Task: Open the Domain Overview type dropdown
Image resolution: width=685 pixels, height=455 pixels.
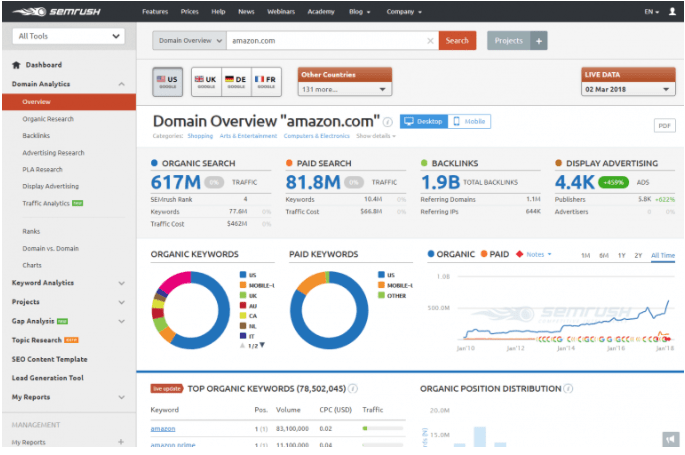Action: click(190, 41)
